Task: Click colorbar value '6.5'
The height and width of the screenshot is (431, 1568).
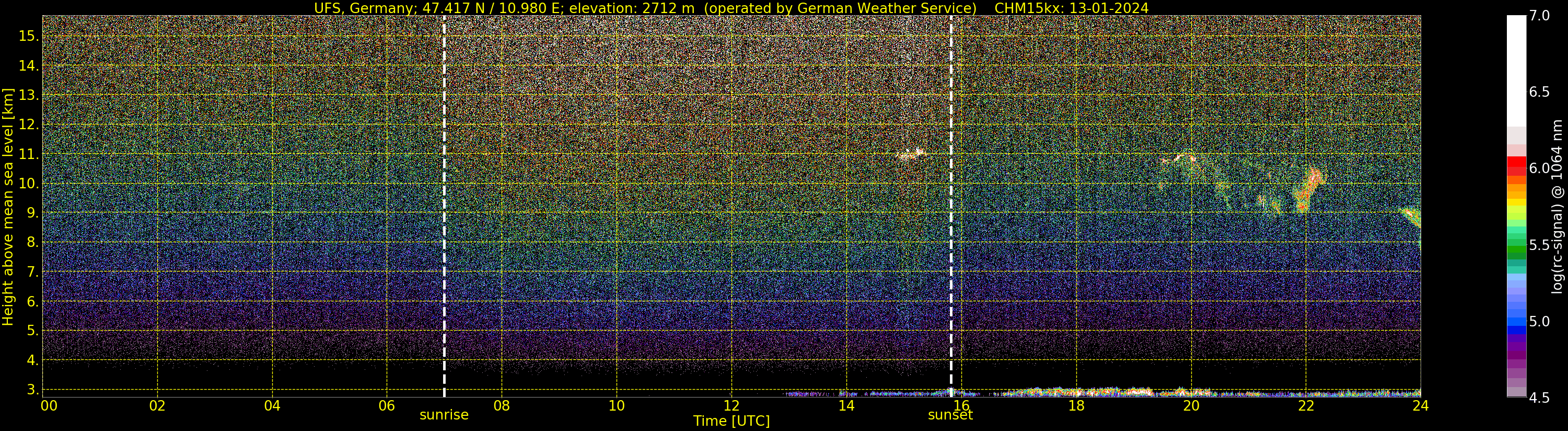Action: (1539, 92)
